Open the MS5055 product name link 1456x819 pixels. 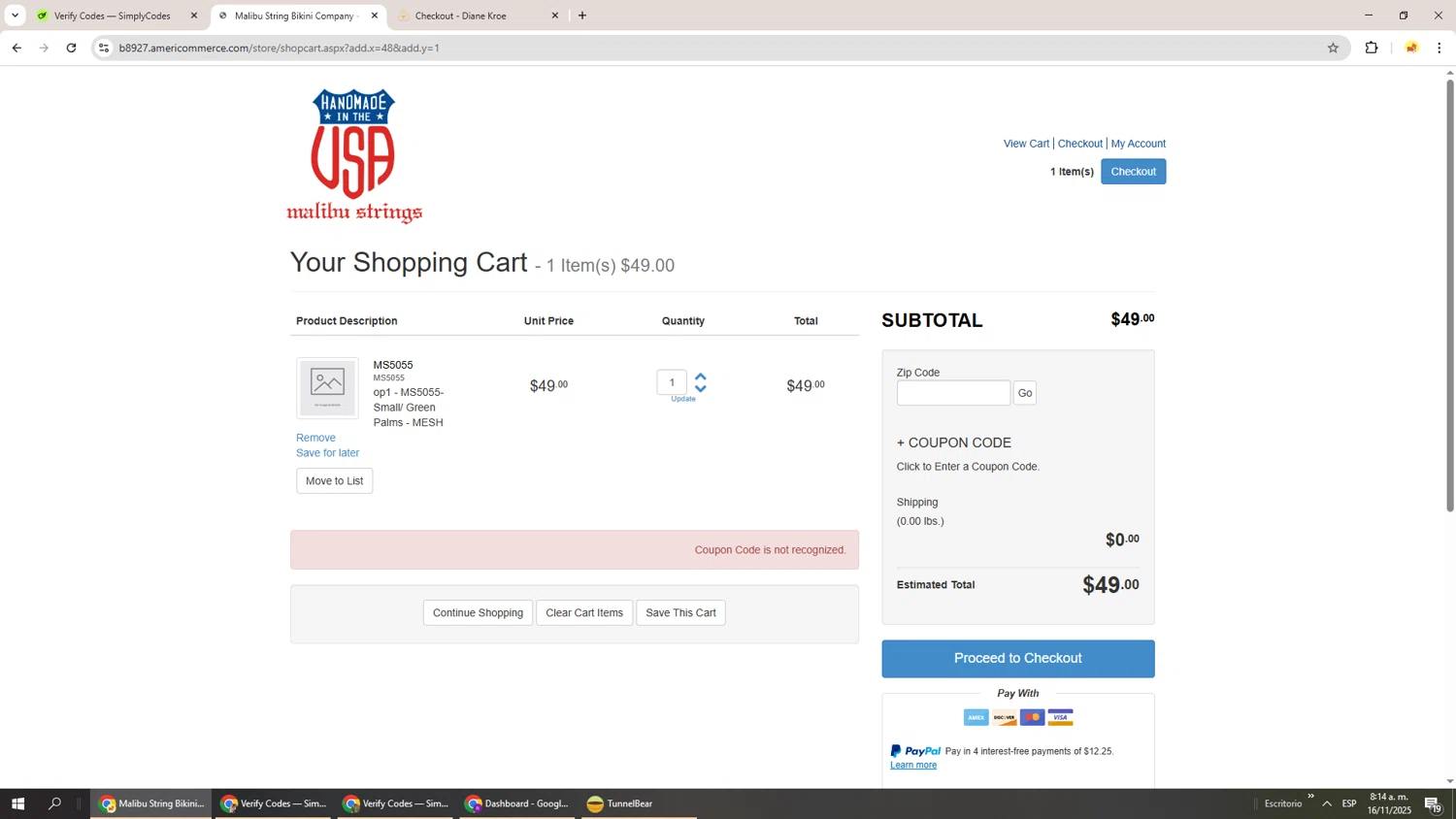coord(393,365)
